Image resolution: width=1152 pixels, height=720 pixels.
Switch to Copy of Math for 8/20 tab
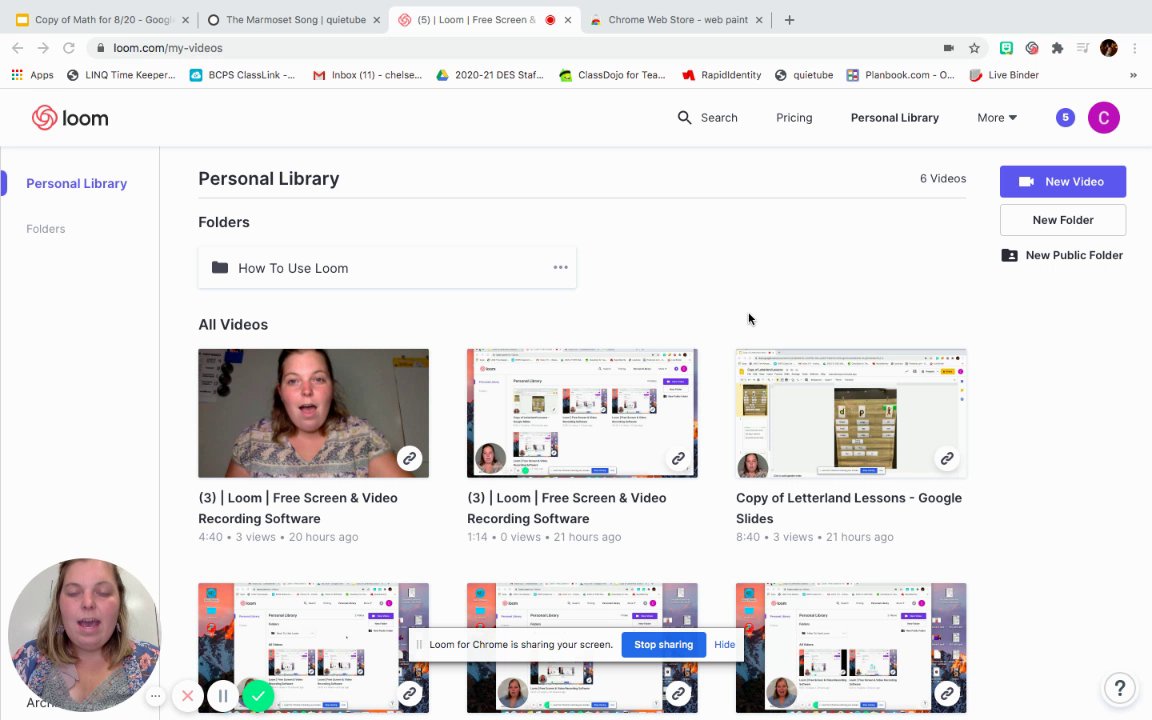pos(103,20)
